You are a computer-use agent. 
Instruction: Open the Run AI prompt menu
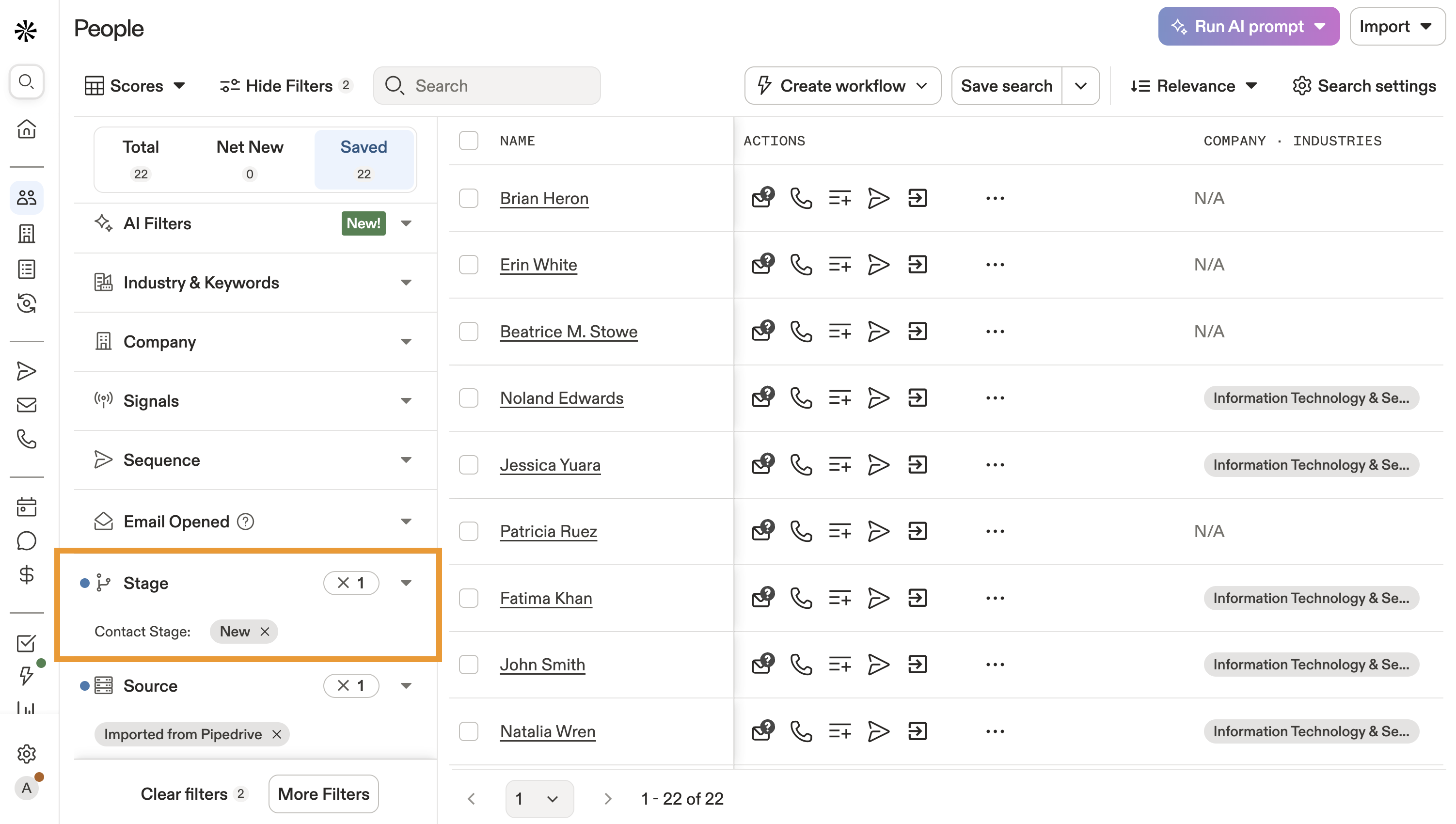pos(1249,27)
